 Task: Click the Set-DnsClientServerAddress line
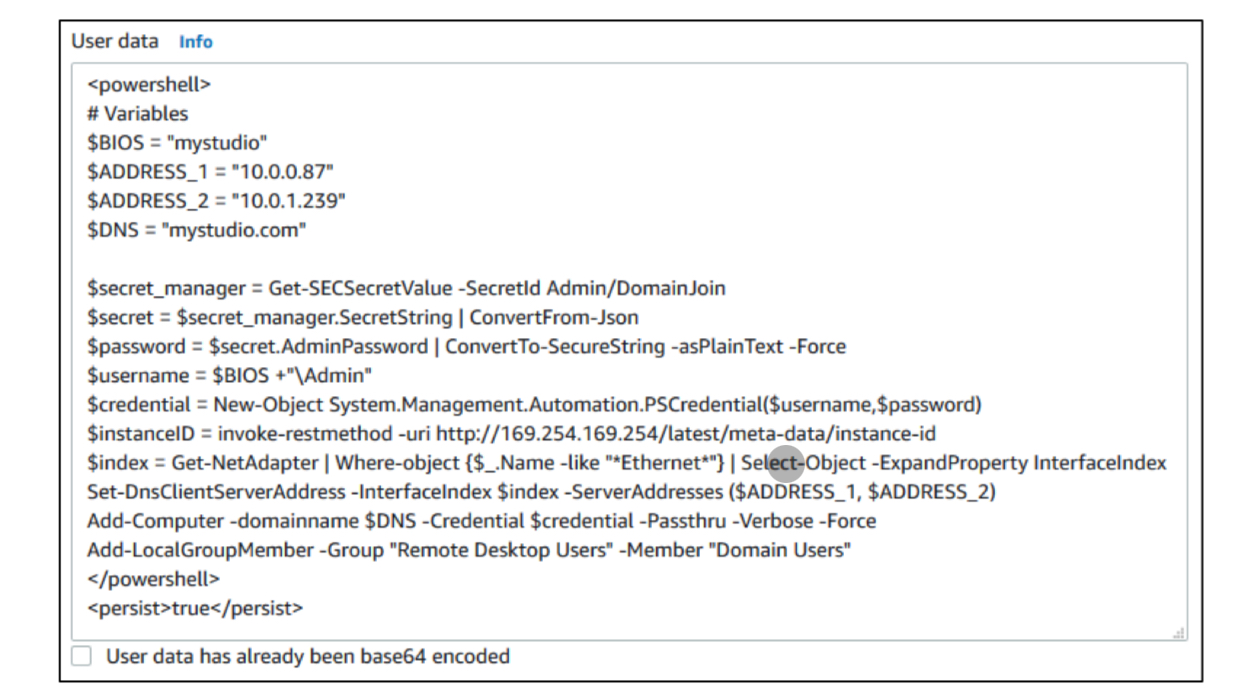[541, 492]
